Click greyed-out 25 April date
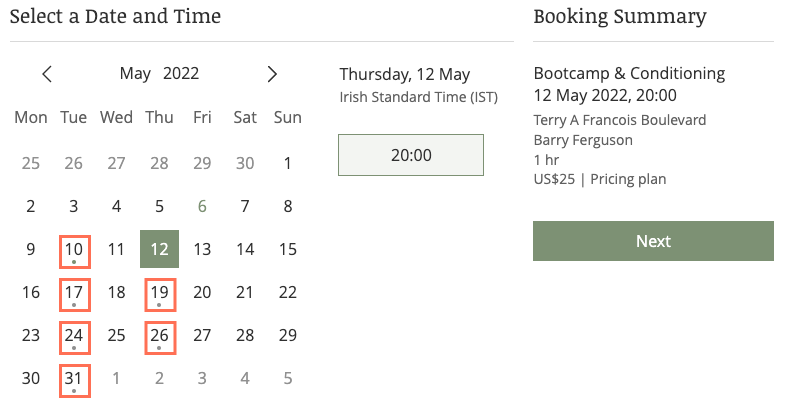The width and height of the screenshot is (786, 401). tap(31, 163)
